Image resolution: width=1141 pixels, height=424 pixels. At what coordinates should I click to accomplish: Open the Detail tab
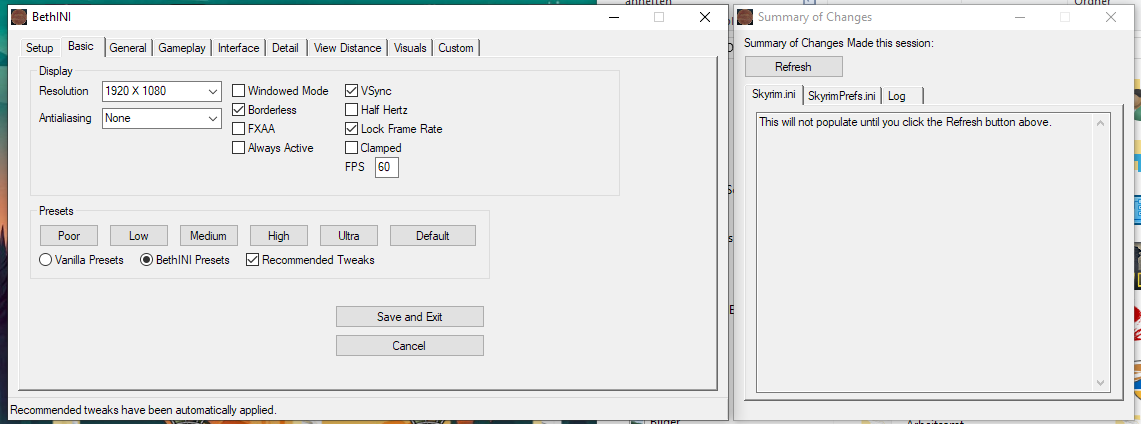pos(285,48)
